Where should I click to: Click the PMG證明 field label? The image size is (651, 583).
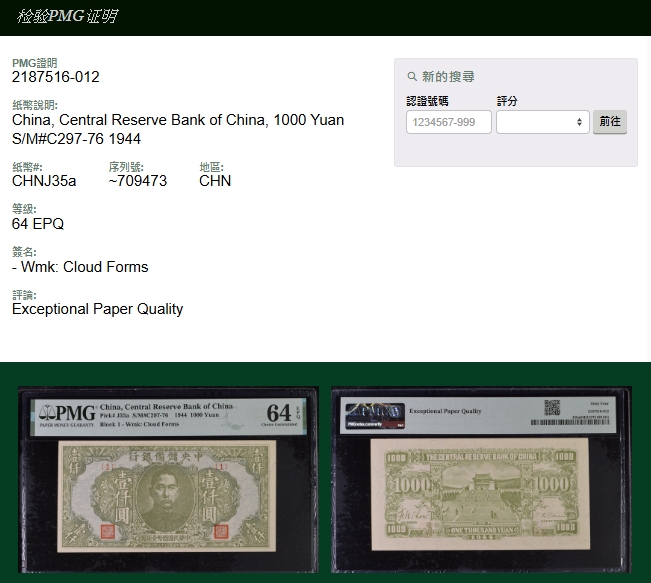pos(34,63)
